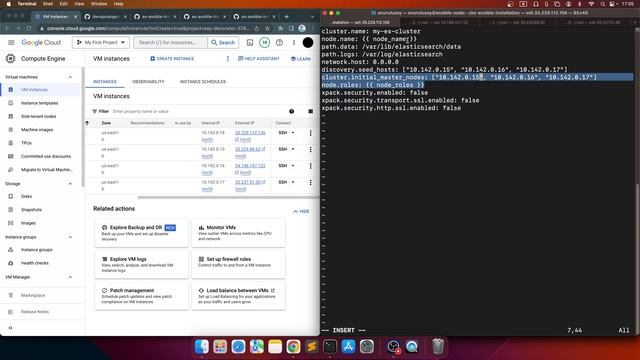The width and height of the screenshot is (640, 360).
Task: Connect via SSH to instance 10.142.0.18
Action: point(282,133)
